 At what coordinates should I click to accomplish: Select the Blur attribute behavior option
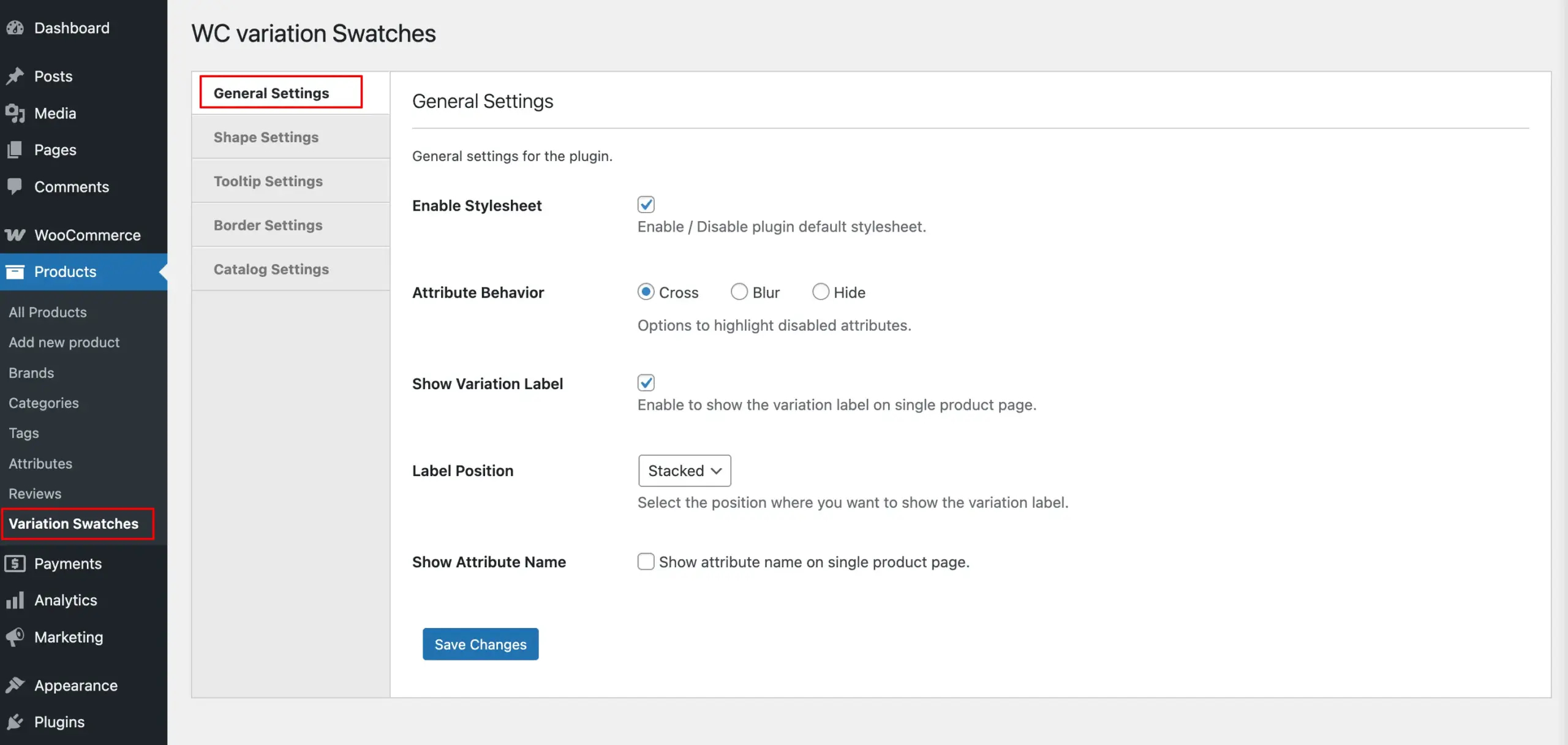pos(739,292)
